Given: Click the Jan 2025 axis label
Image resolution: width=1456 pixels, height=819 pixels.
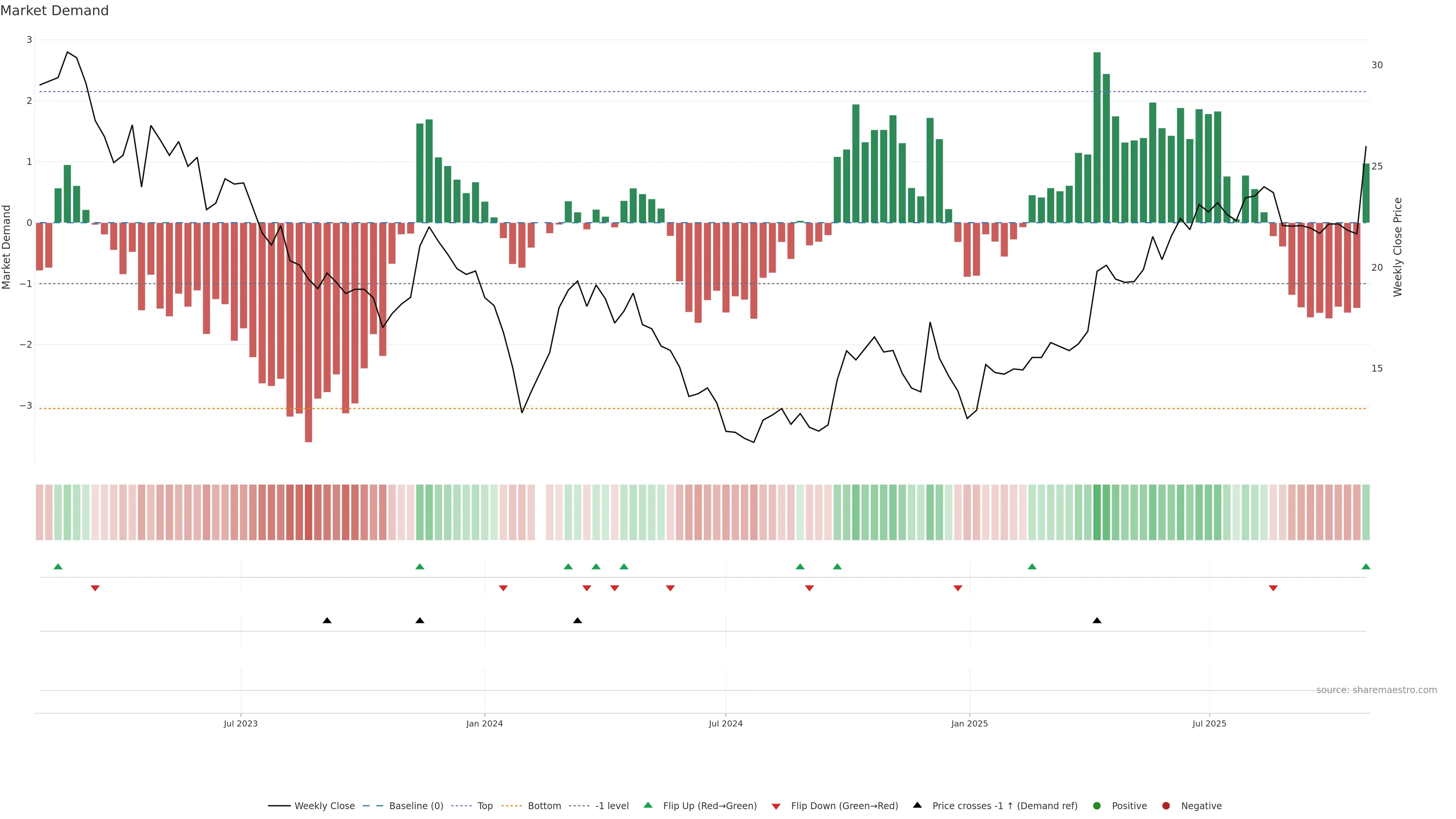Looking at the screenshot, I should [x=970, y=724].
